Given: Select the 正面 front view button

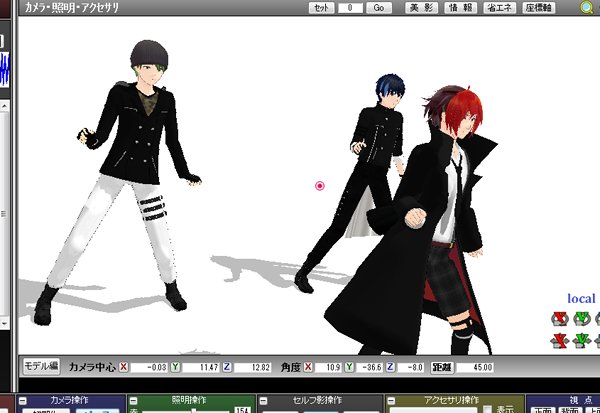Looking at the screenshot, I should click(x=543, y=410).
